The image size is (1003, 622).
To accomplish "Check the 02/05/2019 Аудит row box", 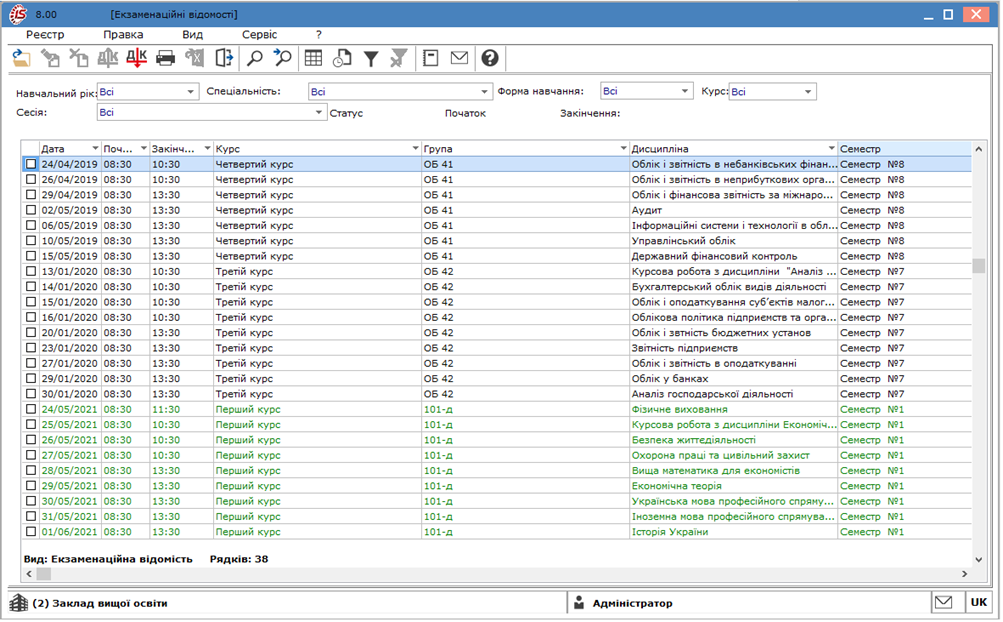I will [31, 210].
